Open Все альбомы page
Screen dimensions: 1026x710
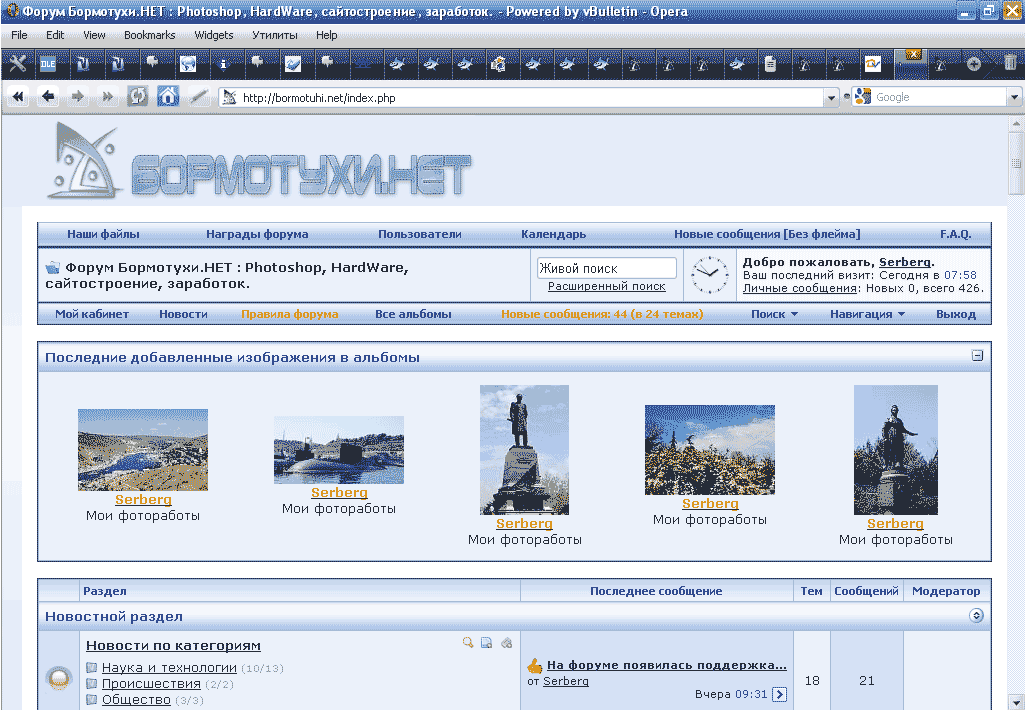413,314
